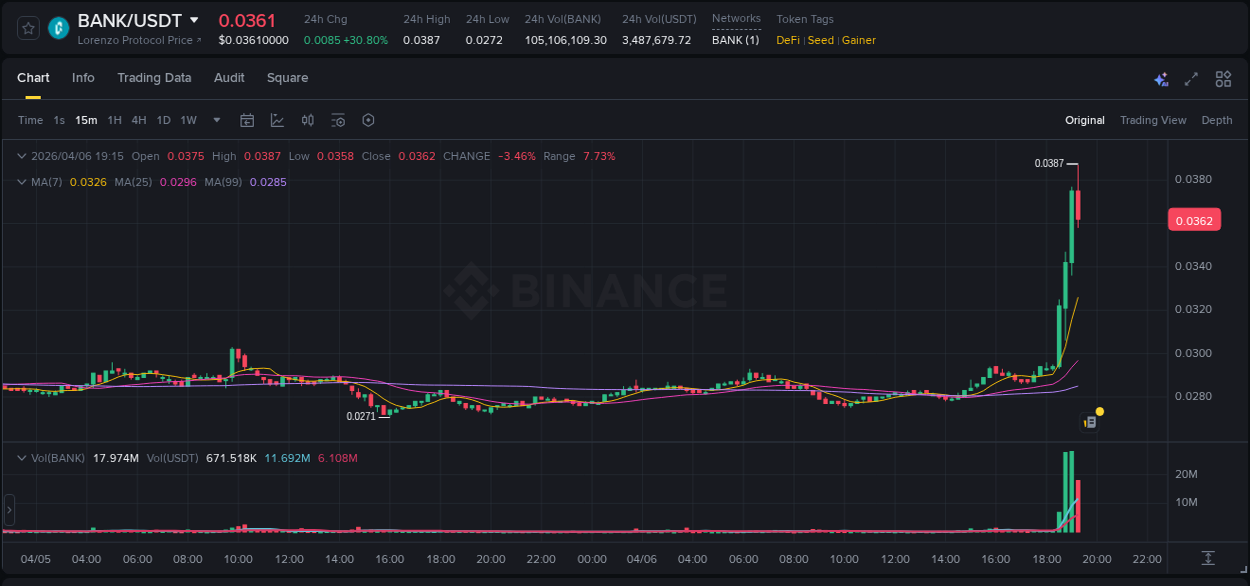Open the BANK/USDT pair selector dropdown

pos(194,20)
